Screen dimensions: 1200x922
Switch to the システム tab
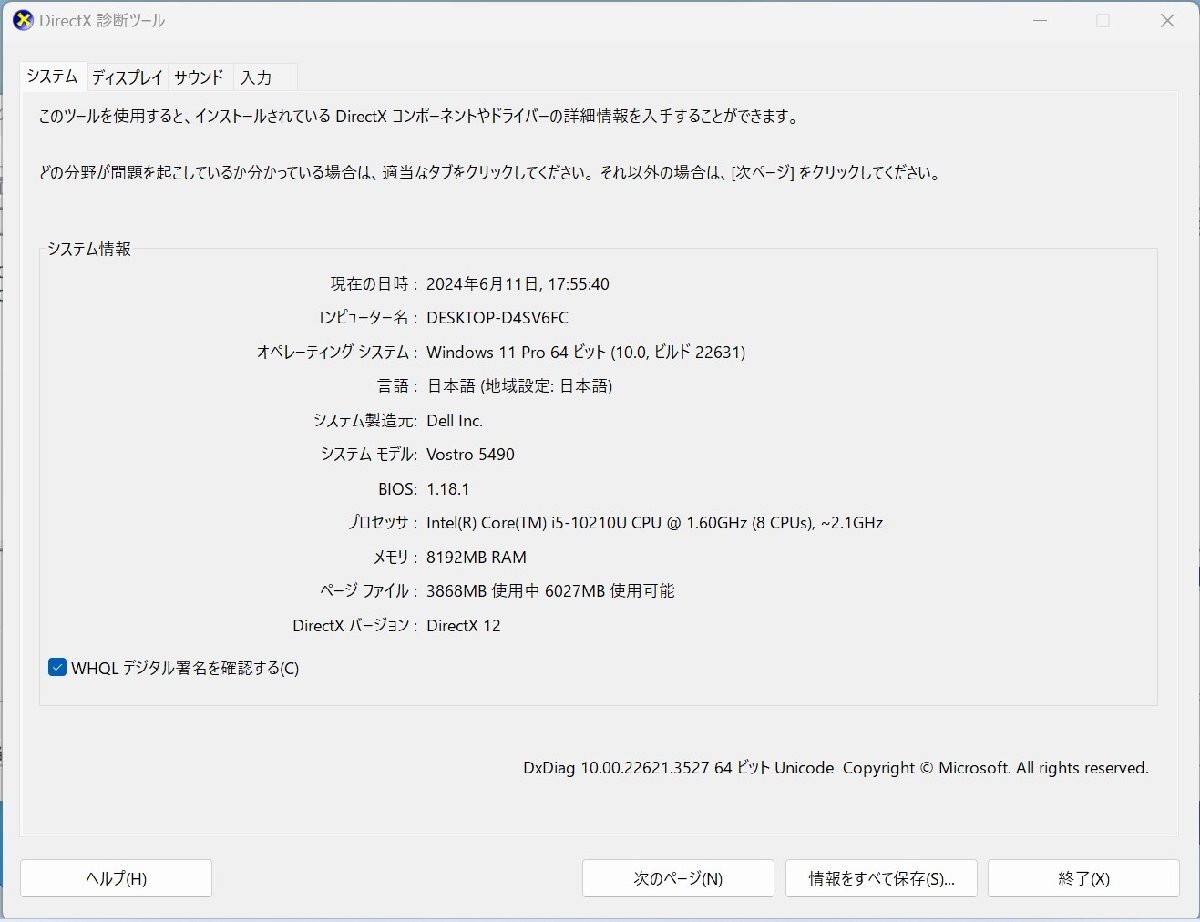coord(52,77)
